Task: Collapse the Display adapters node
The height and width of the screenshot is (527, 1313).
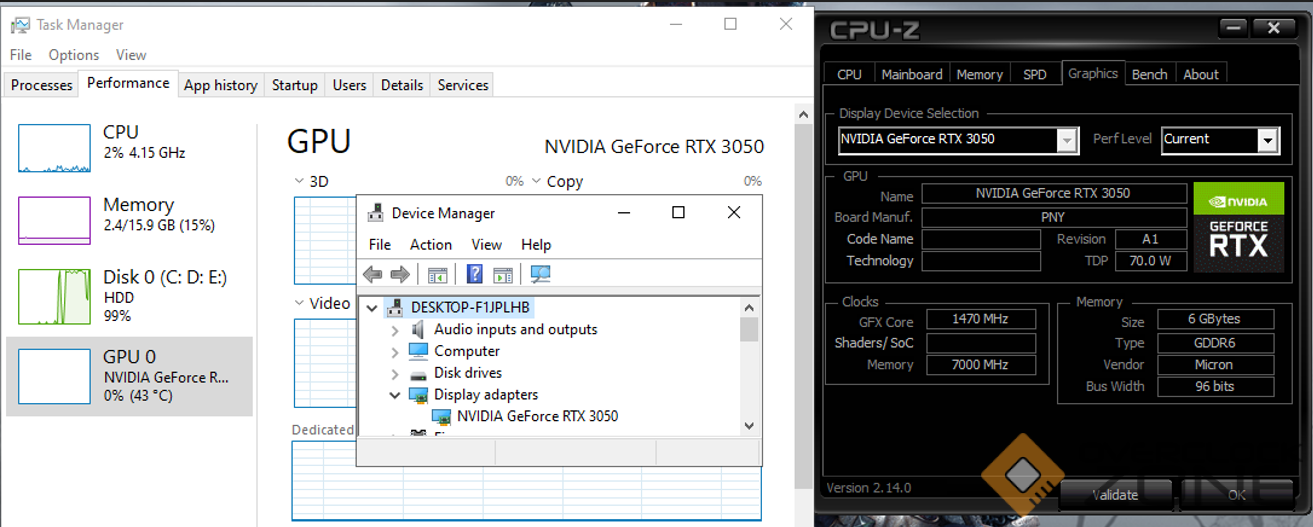Action: click(x=394, y=395)
